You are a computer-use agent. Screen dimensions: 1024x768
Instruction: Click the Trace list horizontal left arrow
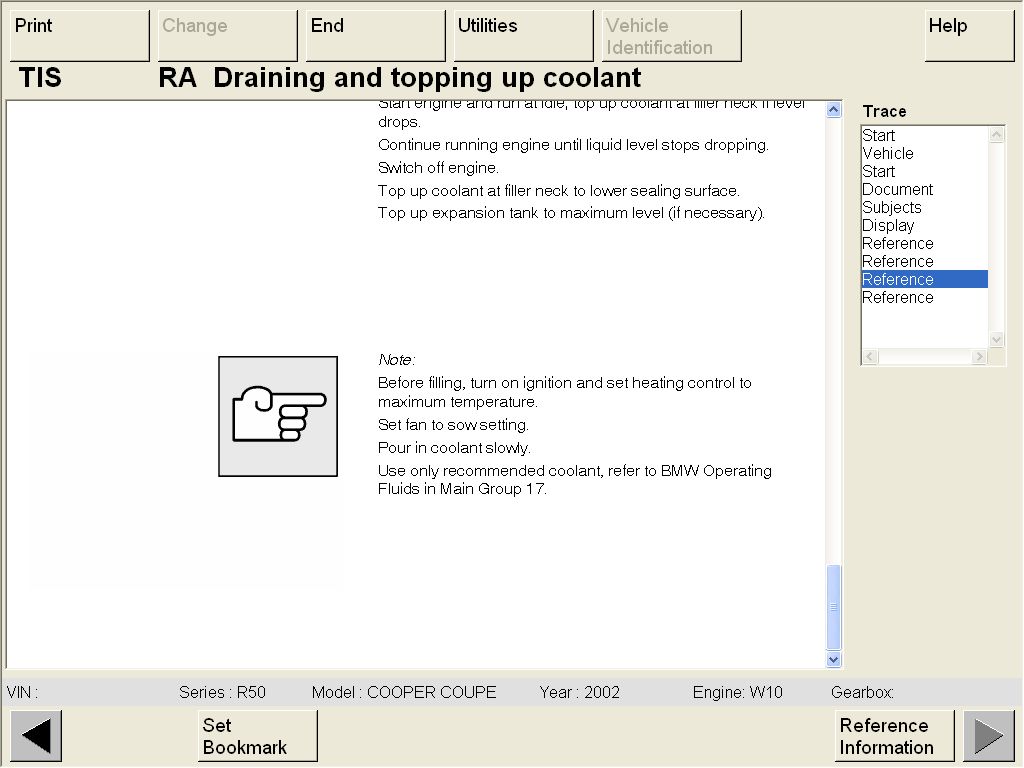pyautogui.click(x=870, y=357)
